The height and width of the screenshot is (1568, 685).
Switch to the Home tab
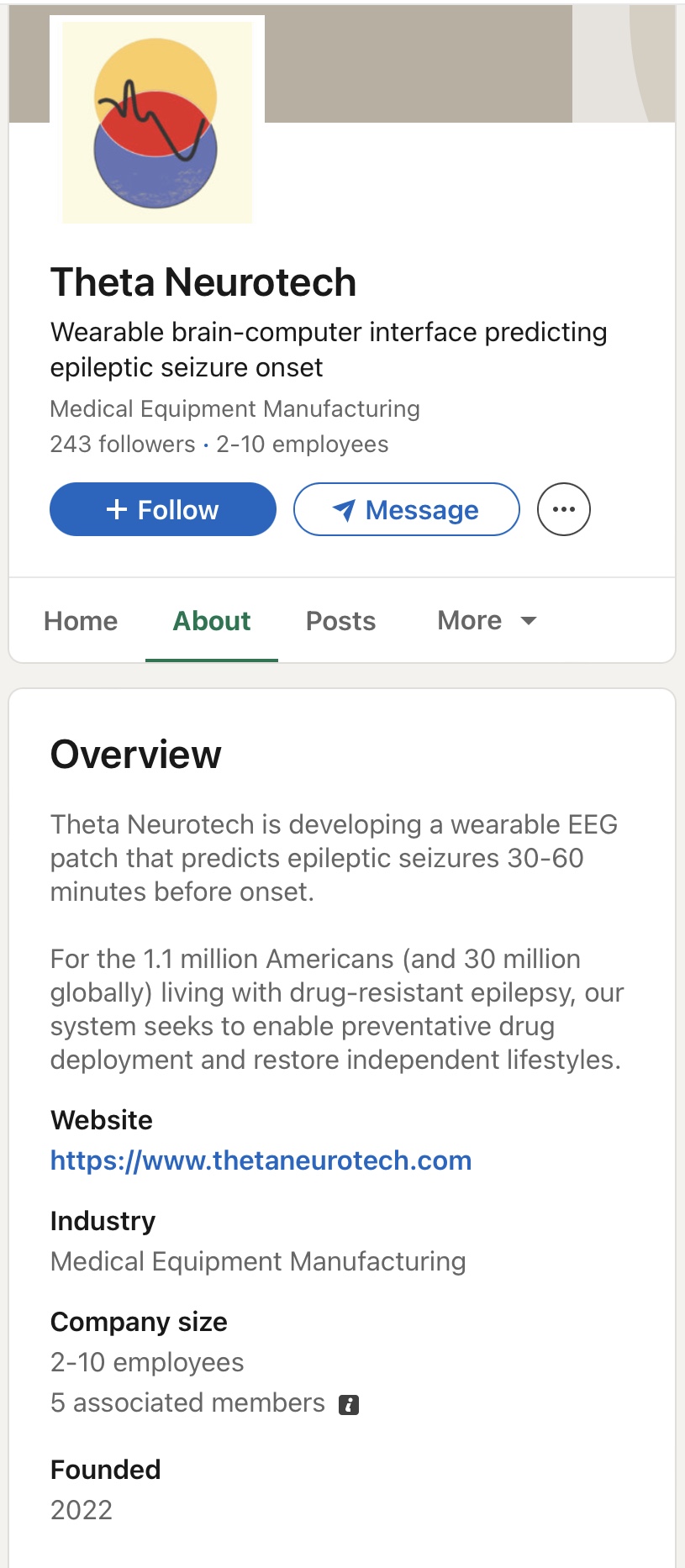pos(81,621)
